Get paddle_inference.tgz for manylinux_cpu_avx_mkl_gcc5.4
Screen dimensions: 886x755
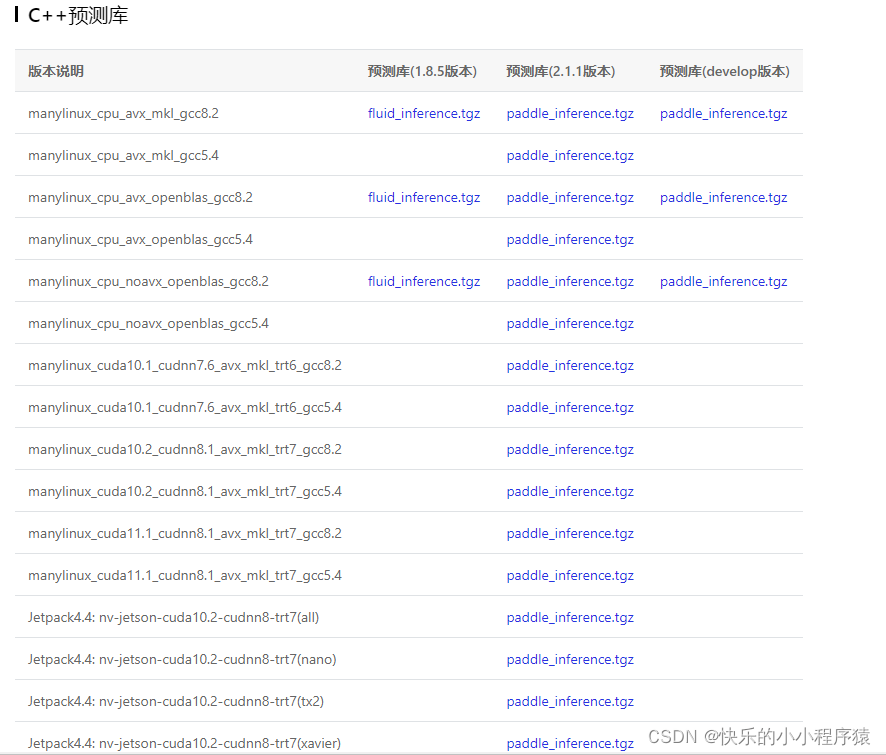pyautogui.click(x=569, y=155)
